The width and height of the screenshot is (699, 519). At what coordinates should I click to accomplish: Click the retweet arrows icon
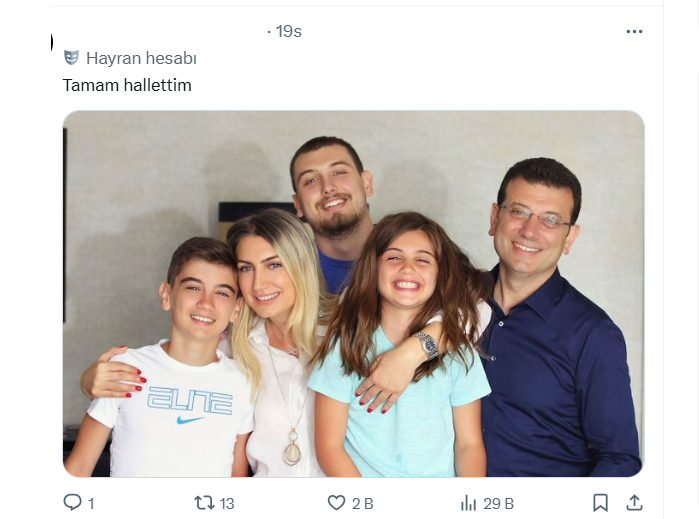click(205, 502)
